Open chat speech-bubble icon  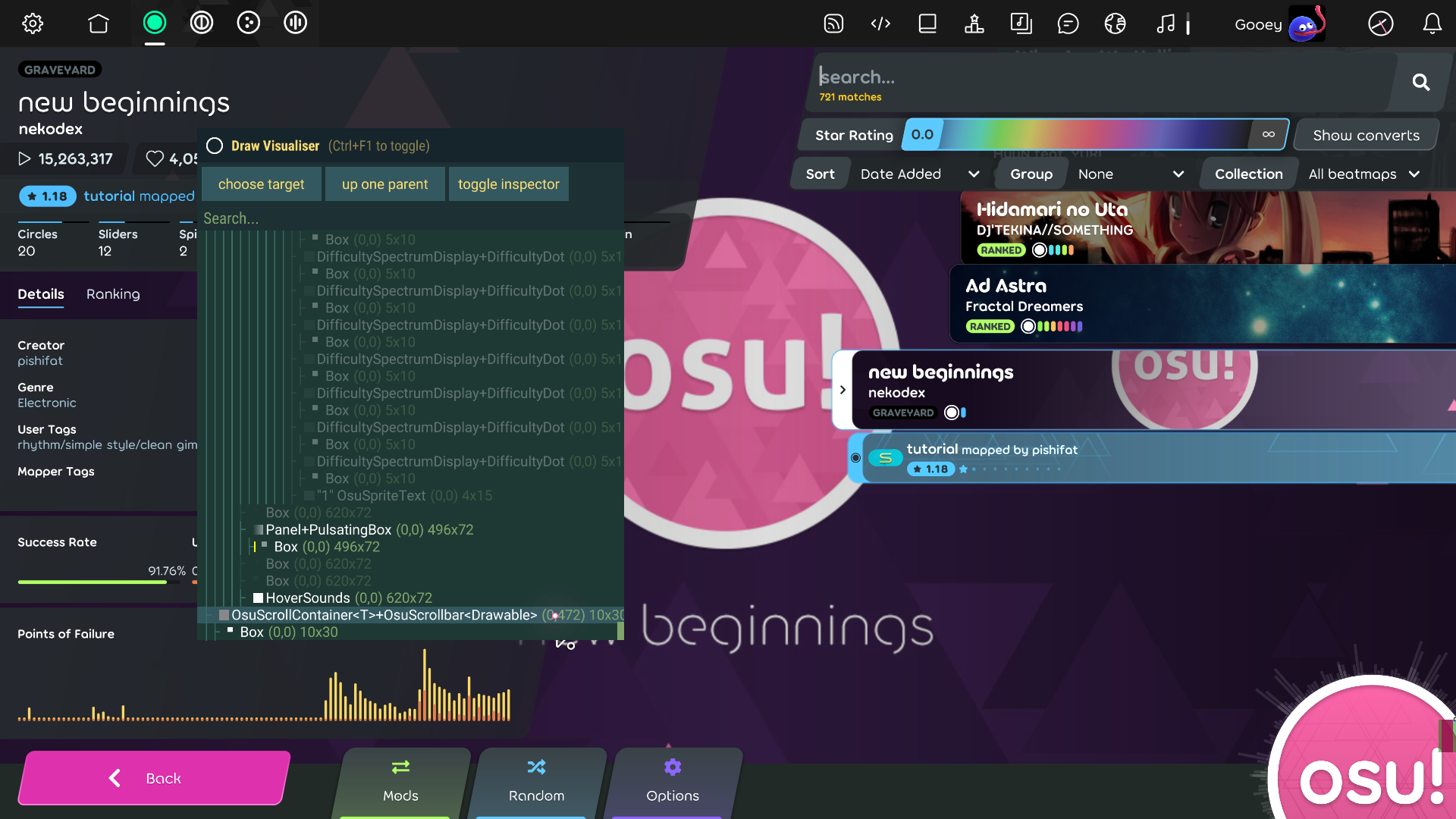[1068, 24]
